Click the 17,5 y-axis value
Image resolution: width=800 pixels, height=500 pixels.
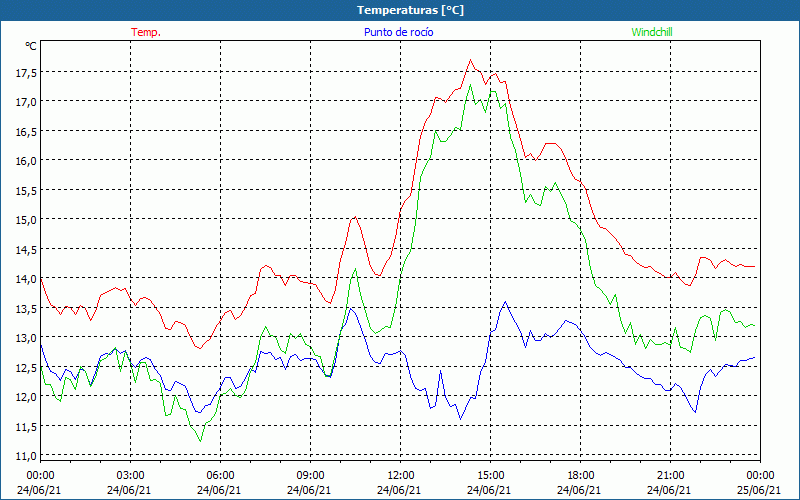click(26, 73)
